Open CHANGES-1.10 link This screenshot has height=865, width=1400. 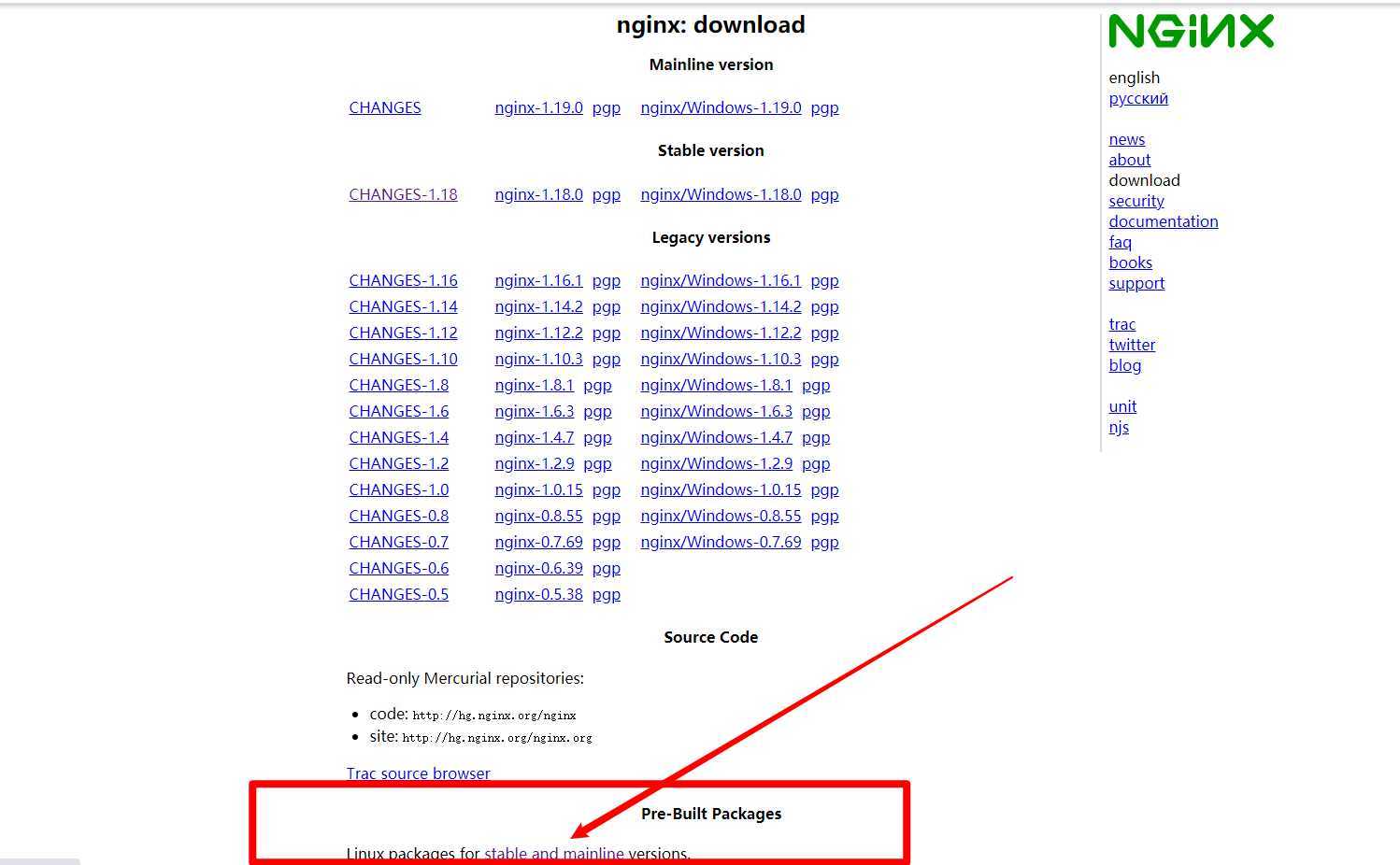(x=403, y=359)
